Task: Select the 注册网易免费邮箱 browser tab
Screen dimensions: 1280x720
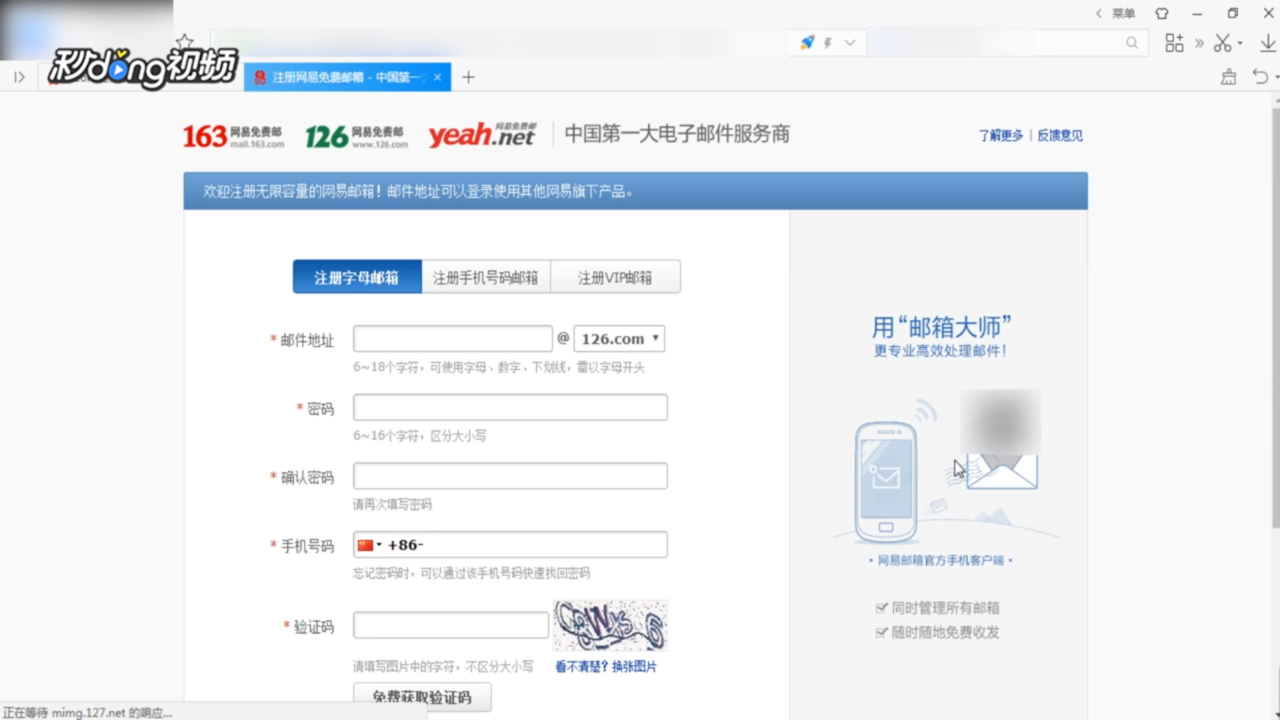Action: (x=347, y=77)
